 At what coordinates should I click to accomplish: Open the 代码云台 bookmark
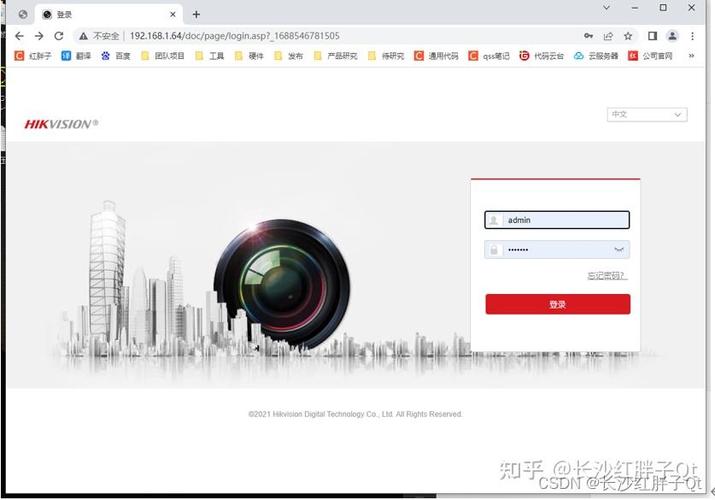click(542, 56)
